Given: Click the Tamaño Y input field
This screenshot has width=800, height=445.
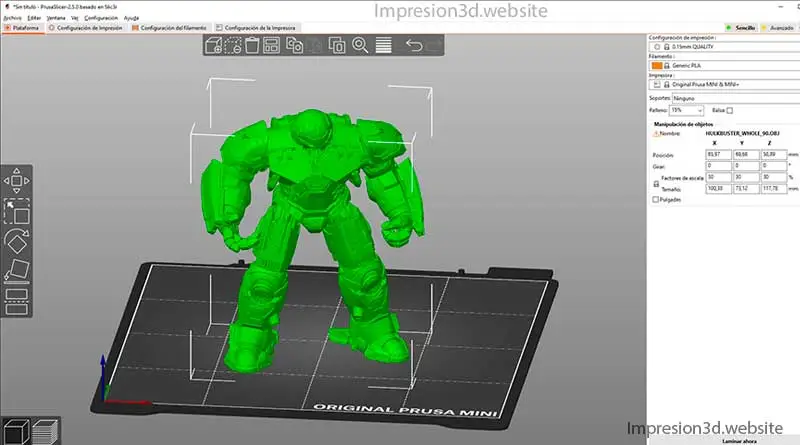Looking at the screenshot, I should tap(746, 189).
